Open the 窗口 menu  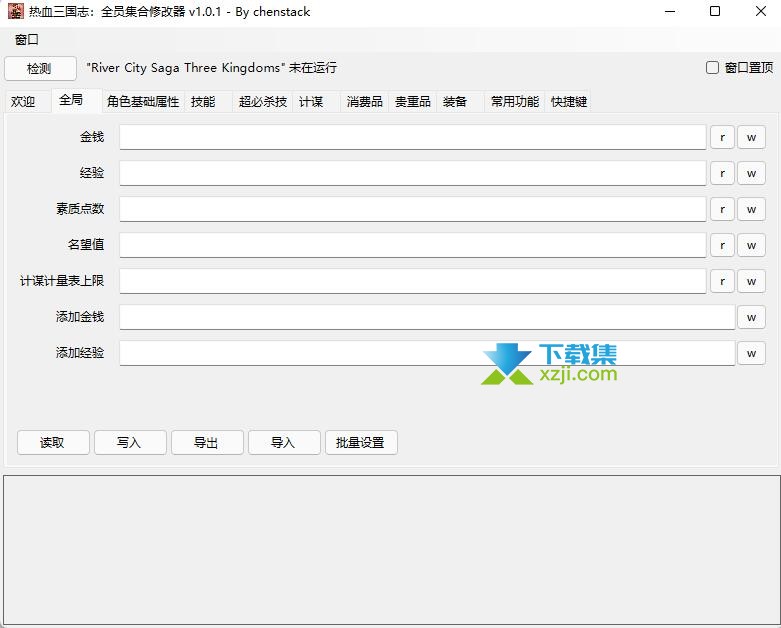tap(26, 39)
